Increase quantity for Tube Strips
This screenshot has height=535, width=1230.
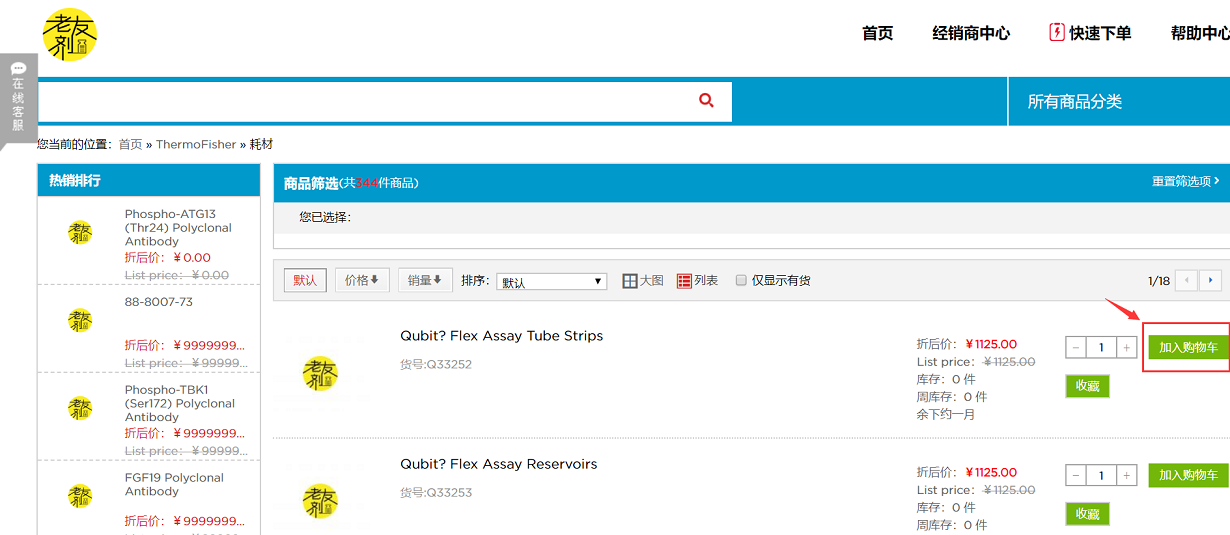pos(1127,348)
